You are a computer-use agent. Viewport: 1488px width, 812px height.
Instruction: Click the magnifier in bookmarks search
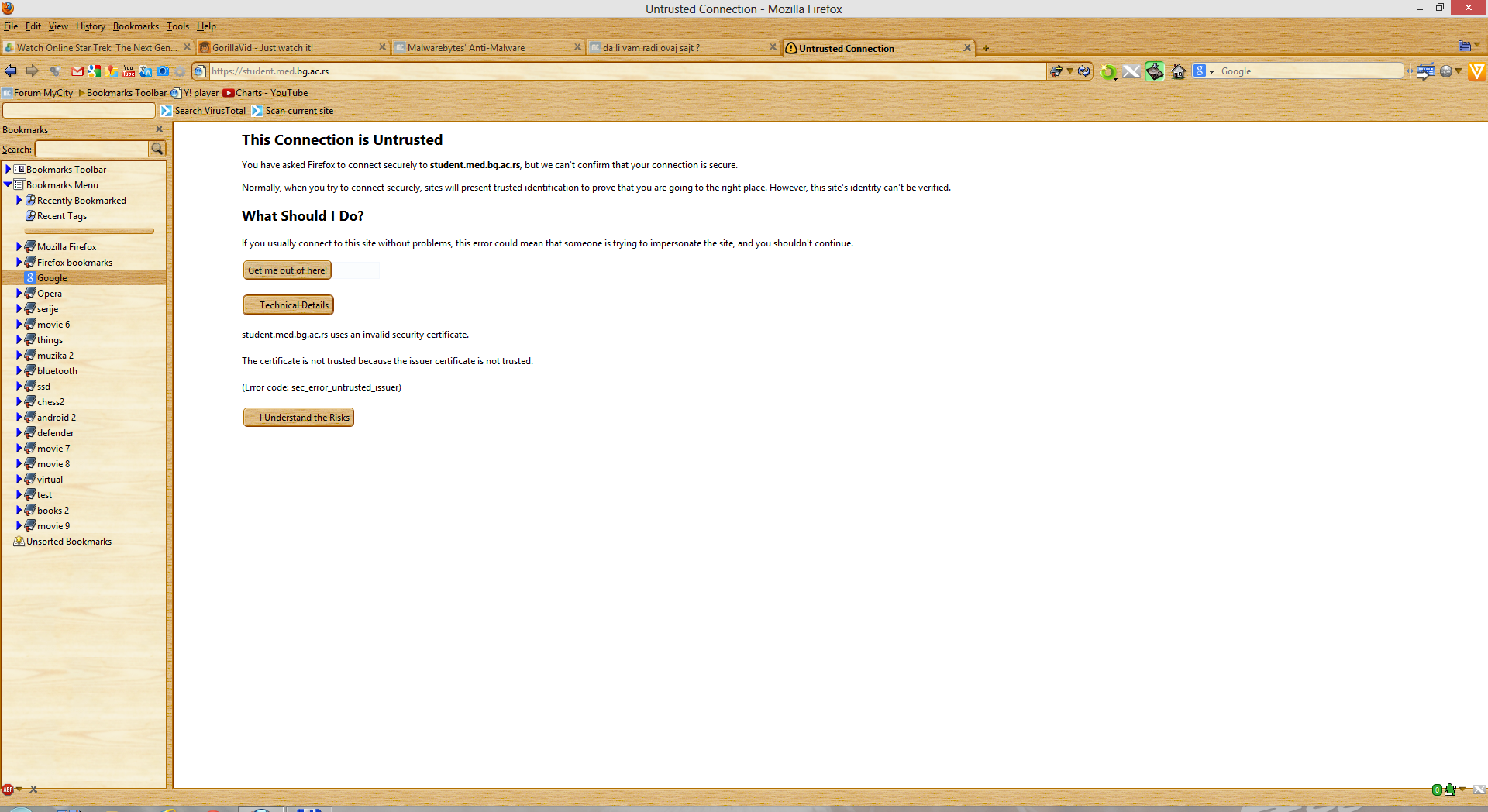coord(157,149)
